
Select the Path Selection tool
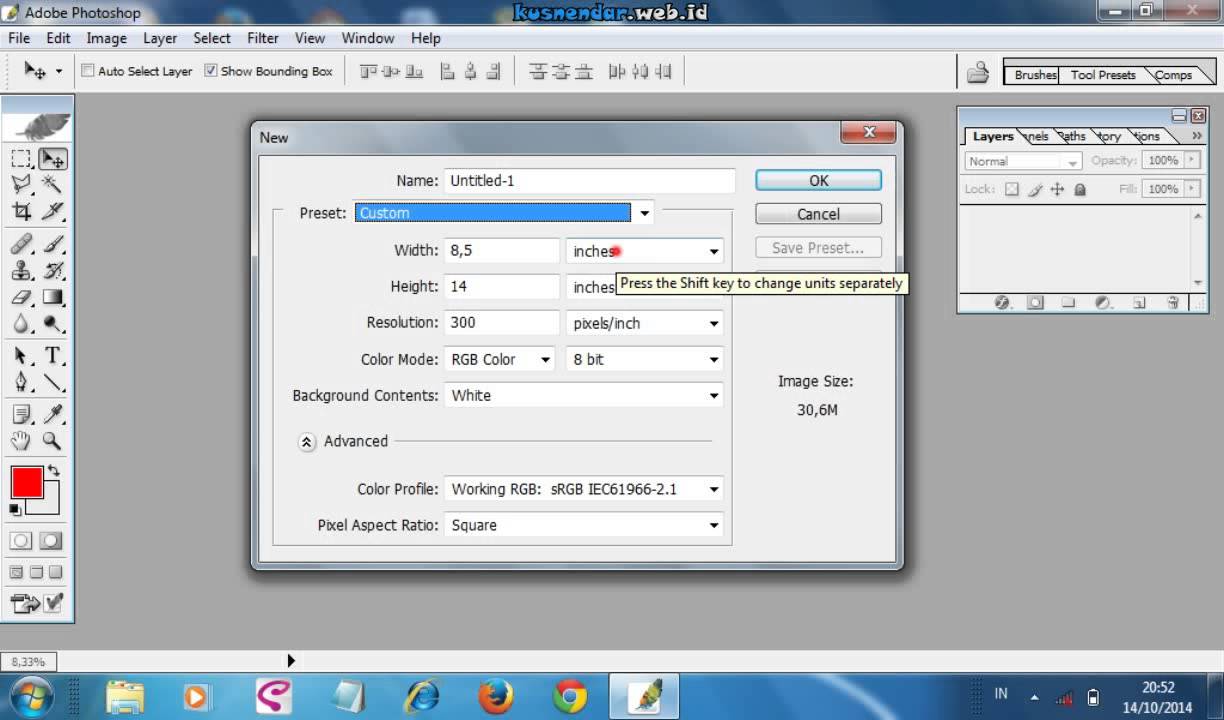(x=21, y=356)
